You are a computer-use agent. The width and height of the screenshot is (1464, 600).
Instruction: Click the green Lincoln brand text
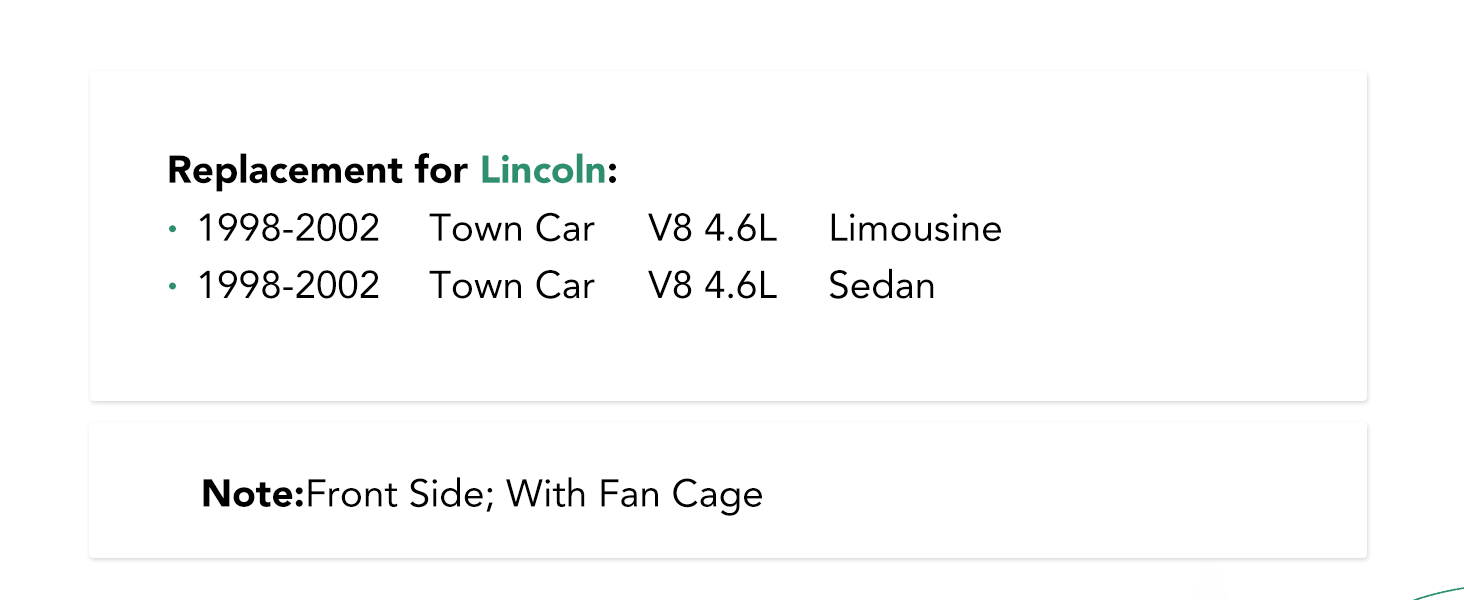coord(543,171)
